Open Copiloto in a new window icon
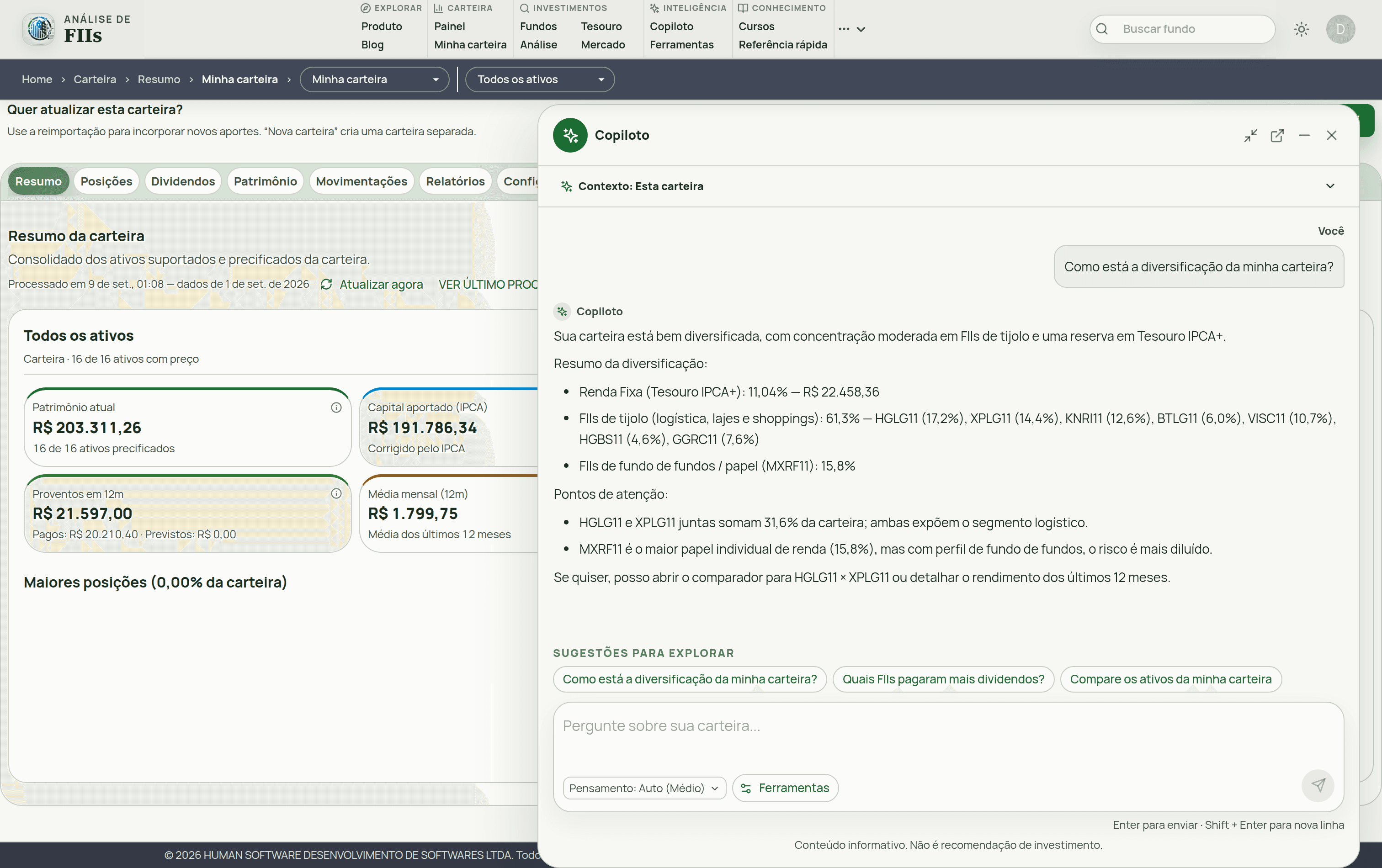This screenshot has height=868, width=1382. [1277, 135]
